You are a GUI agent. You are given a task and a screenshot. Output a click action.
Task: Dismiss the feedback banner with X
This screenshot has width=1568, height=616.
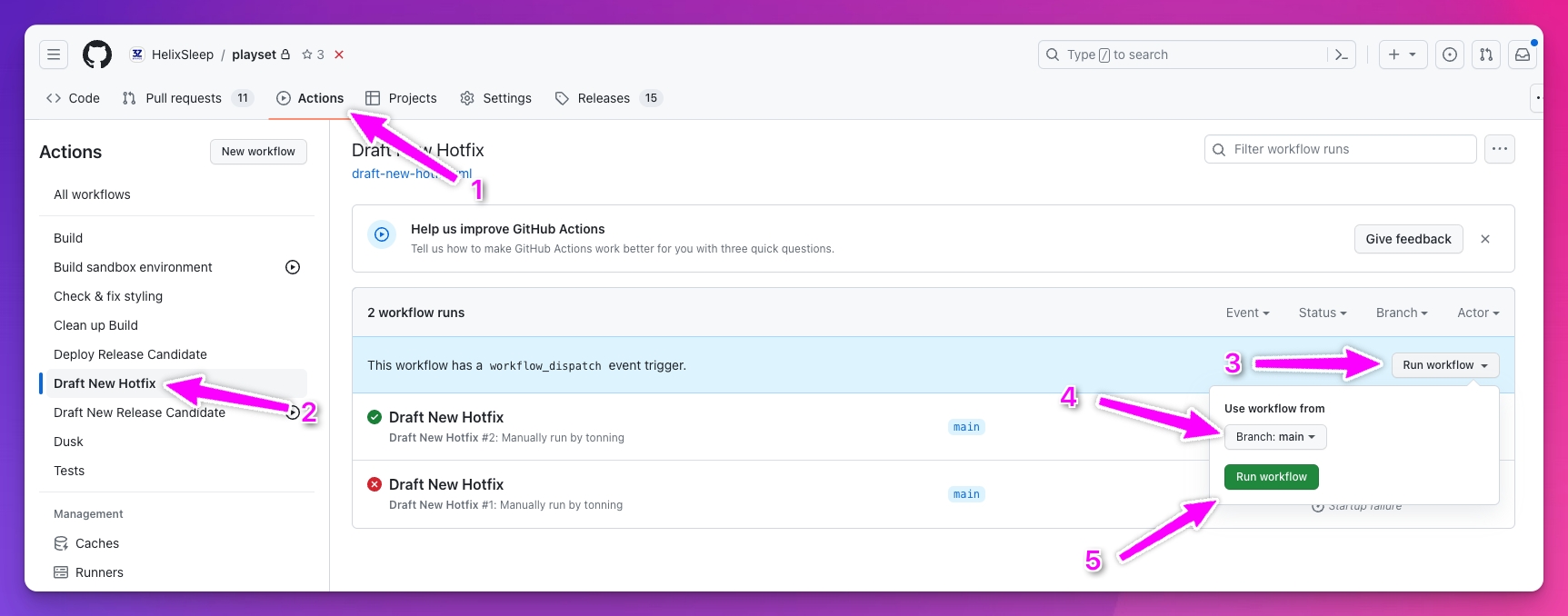pyautogui.click(x=1485, y=239)
